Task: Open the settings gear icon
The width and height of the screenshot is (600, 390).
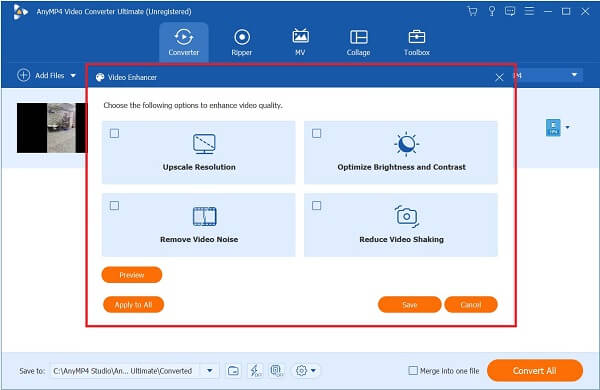Action: tap(302, 370)
